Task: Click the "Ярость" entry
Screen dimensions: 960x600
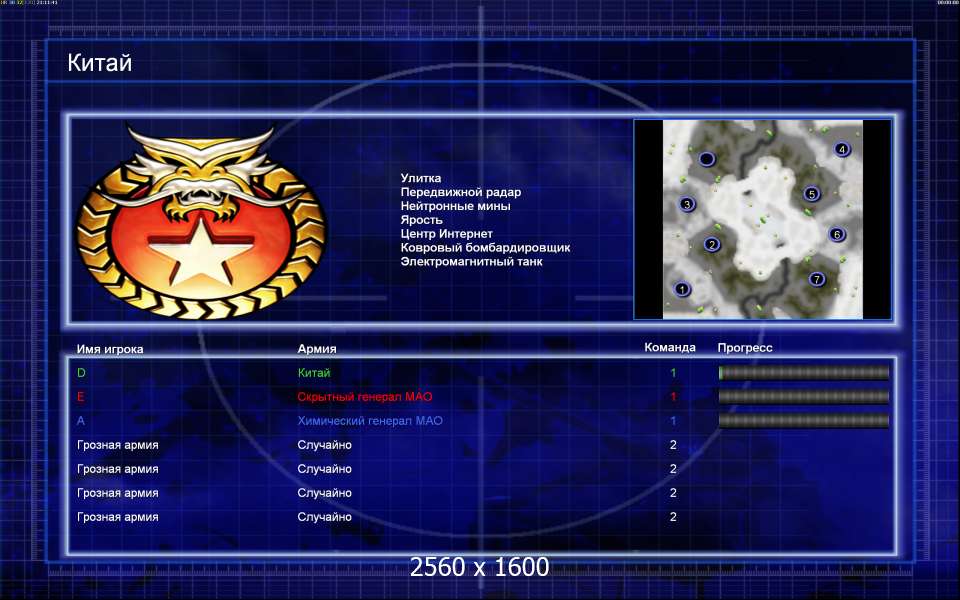Action: (x=421, y=220)
